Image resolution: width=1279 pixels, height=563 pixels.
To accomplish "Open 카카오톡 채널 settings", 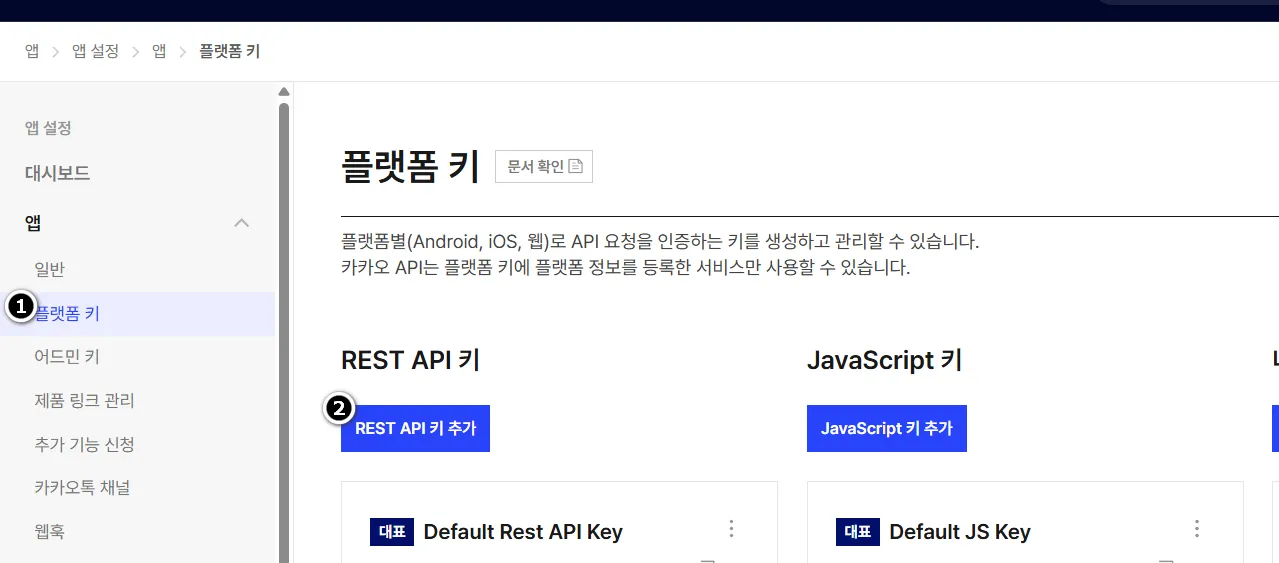I will [x=82, y=488].
